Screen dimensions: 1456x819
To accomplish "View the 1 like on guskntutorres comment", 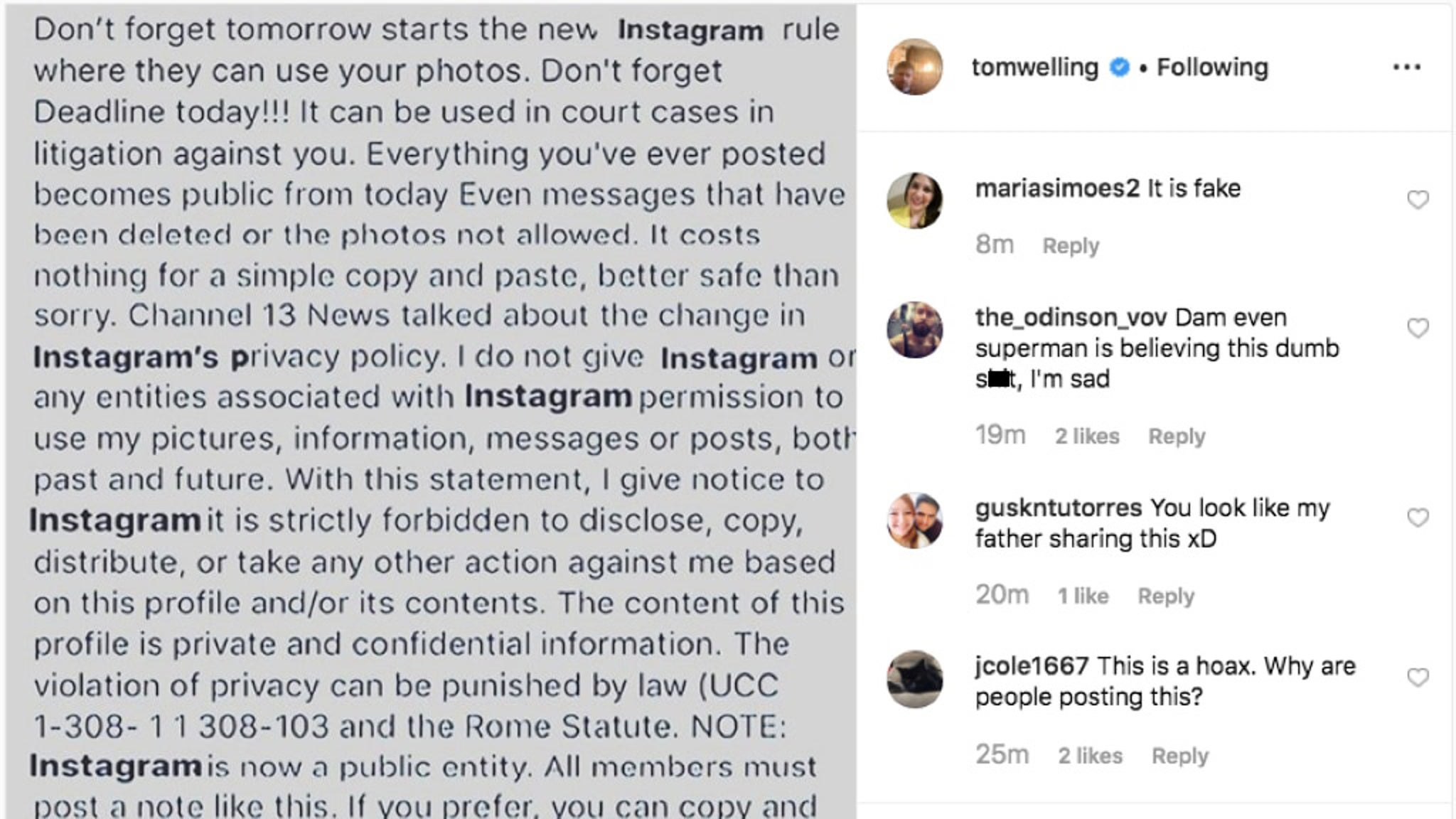I will pyautogui.click(x=1083, y=596).
